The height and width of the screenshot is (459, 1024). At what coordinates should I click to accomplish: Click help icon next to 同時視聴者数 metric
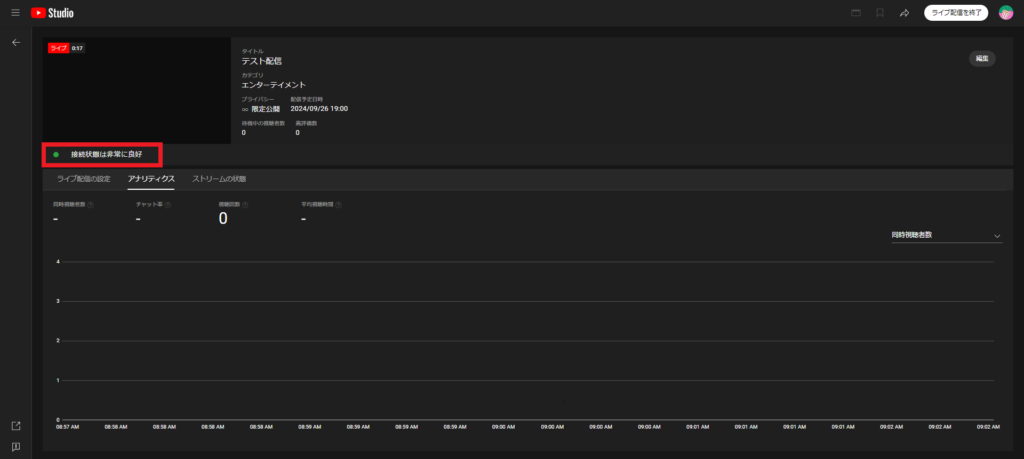coord(91,204)
